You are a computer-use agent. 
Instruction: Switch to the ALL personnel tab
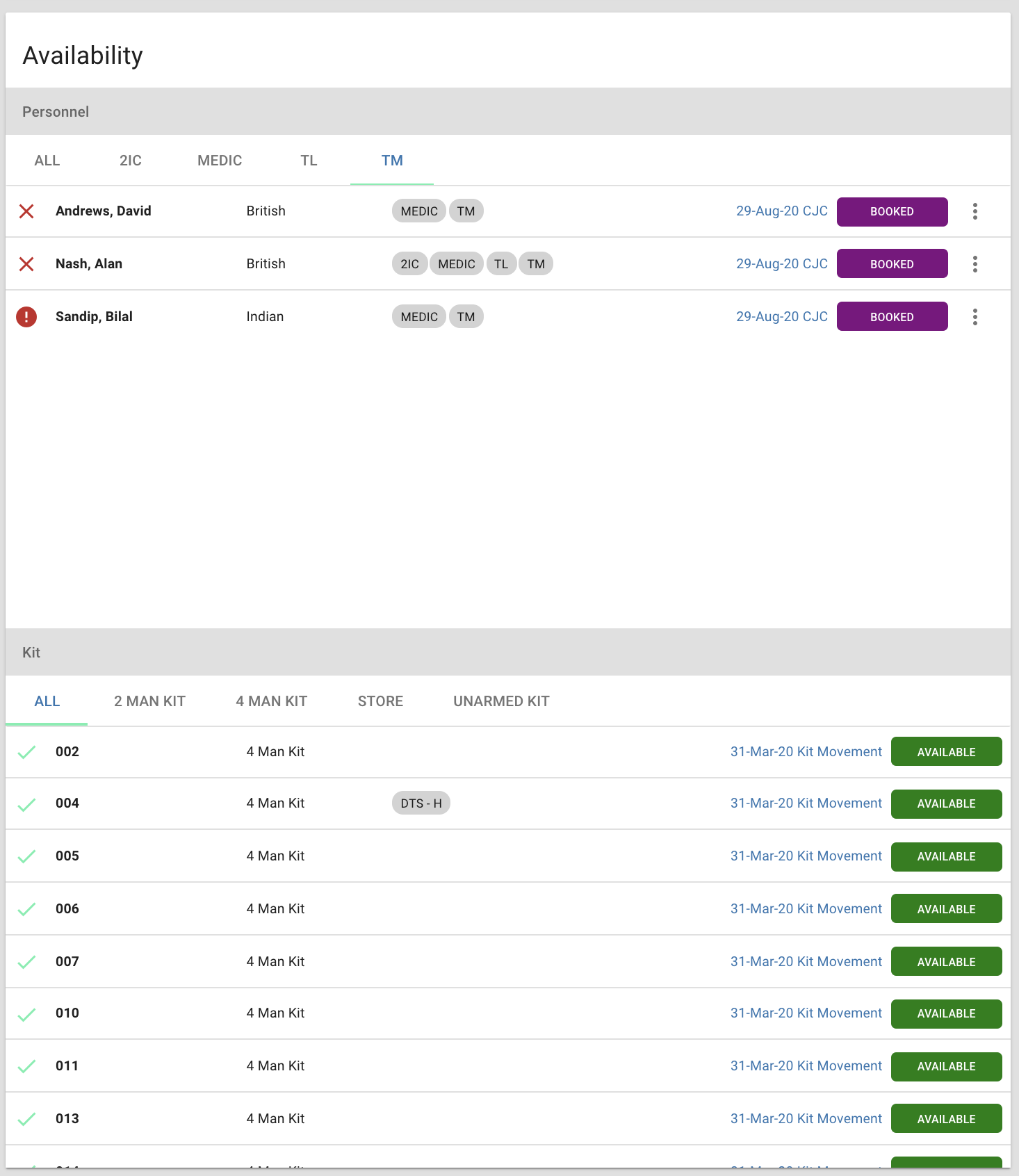(47, 161)
